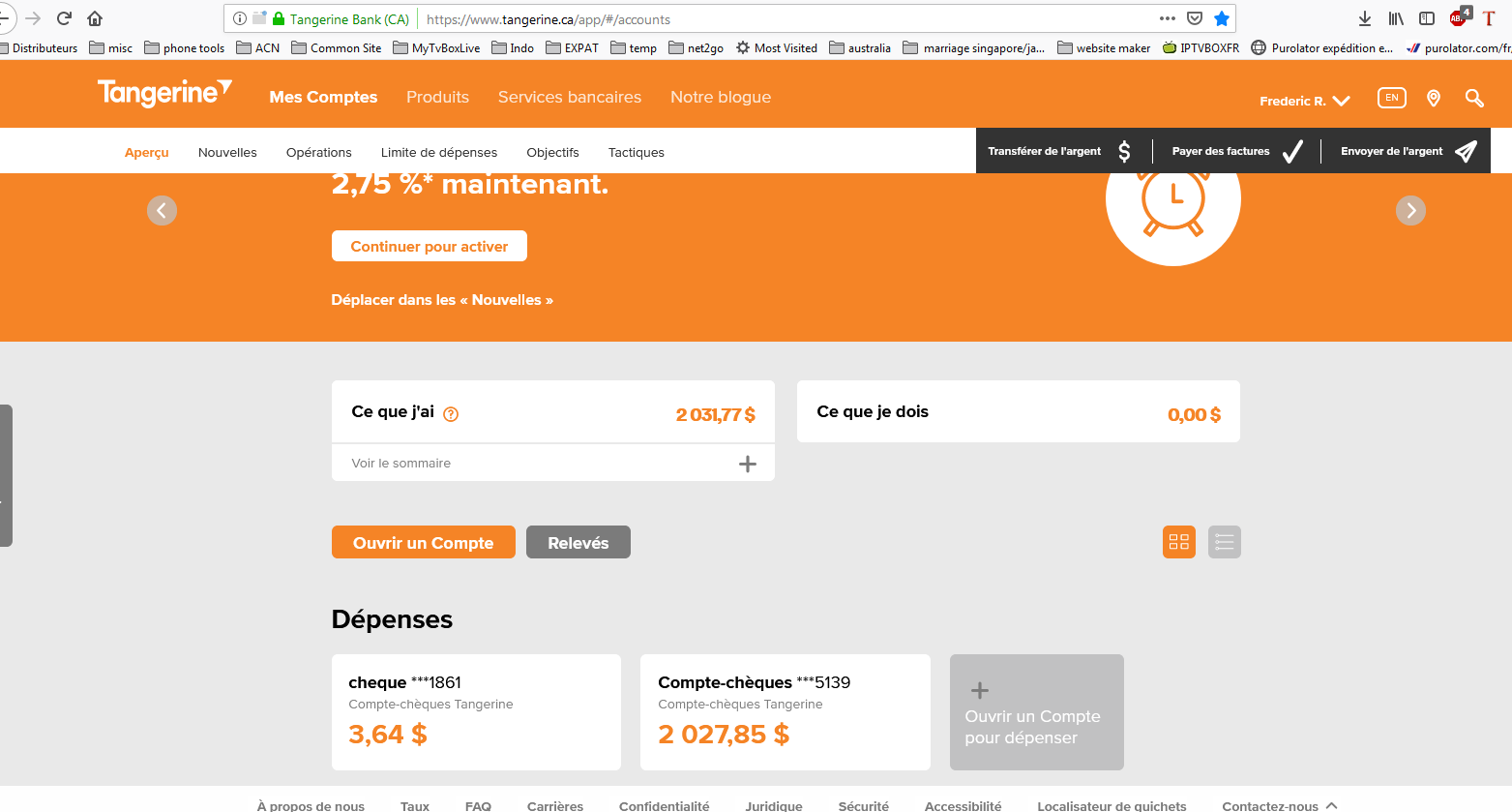
Task: Click the dollar sign transfer icon
Action: (x=1124, y=151)
